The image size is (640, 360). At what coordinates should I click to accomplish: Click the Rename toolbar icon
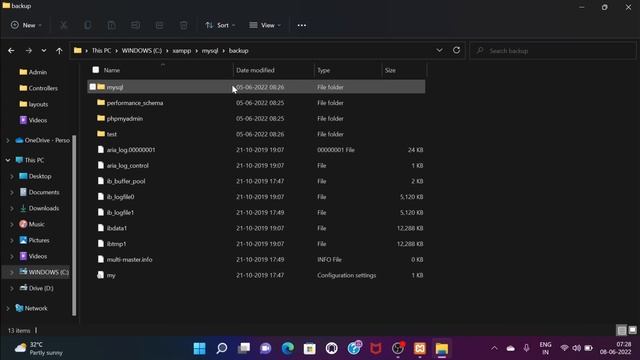point(136,25)
